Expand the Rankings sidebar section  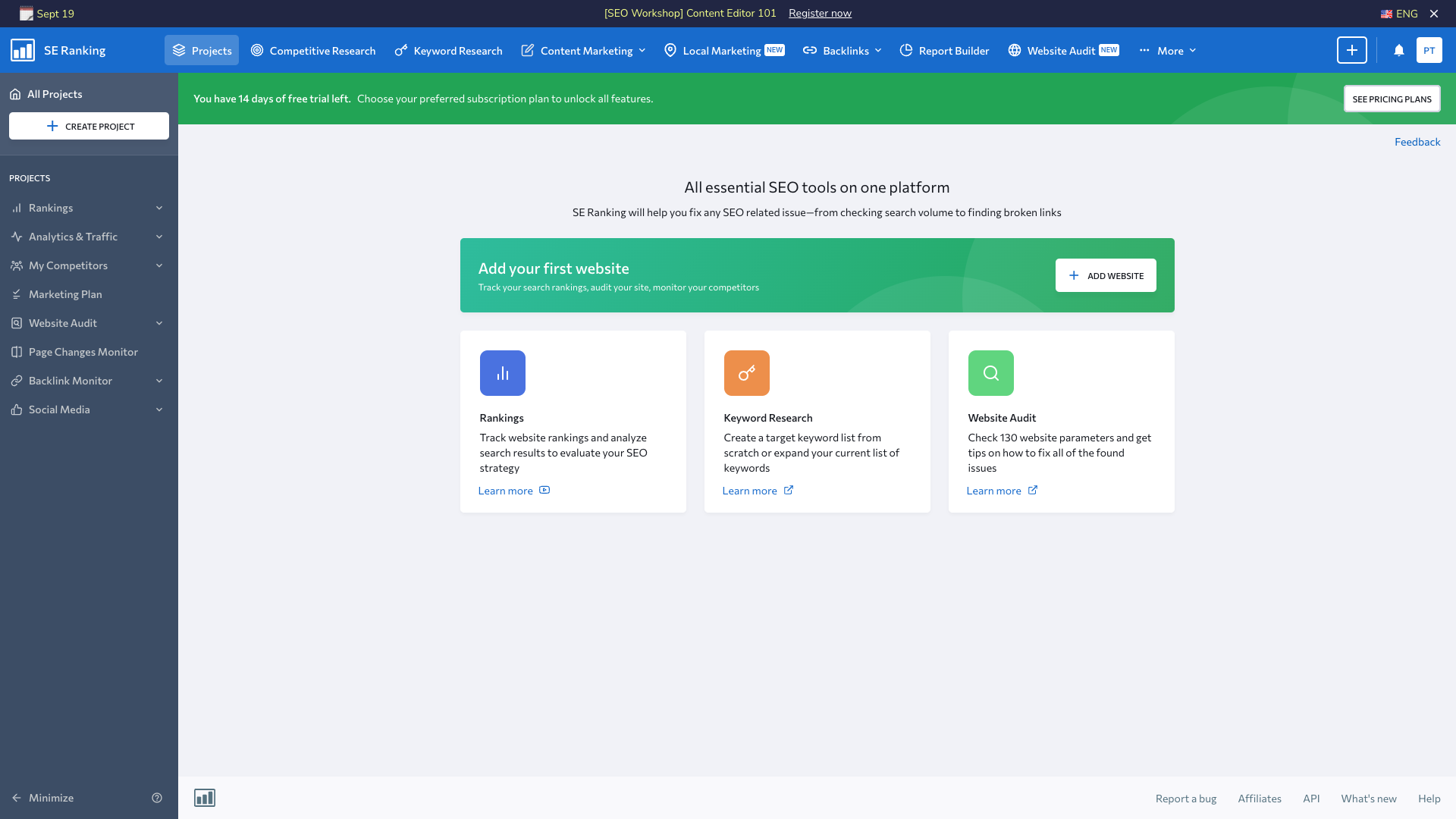click(159, 208)
